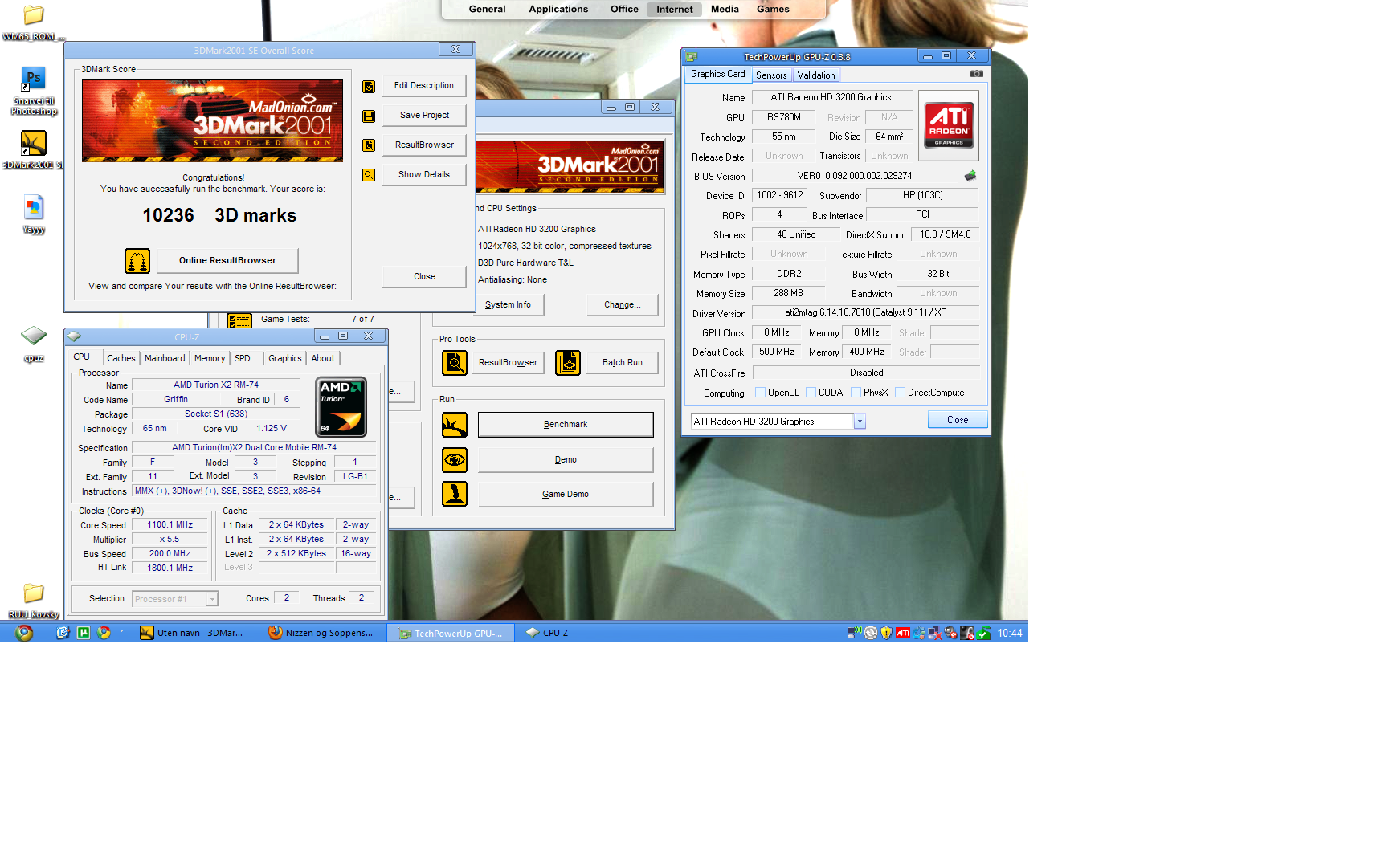The width and height of the screenshot is (1397, 868).
Task: Select the 3DMark2001 SE desktop icon
Action: (33, 150)
